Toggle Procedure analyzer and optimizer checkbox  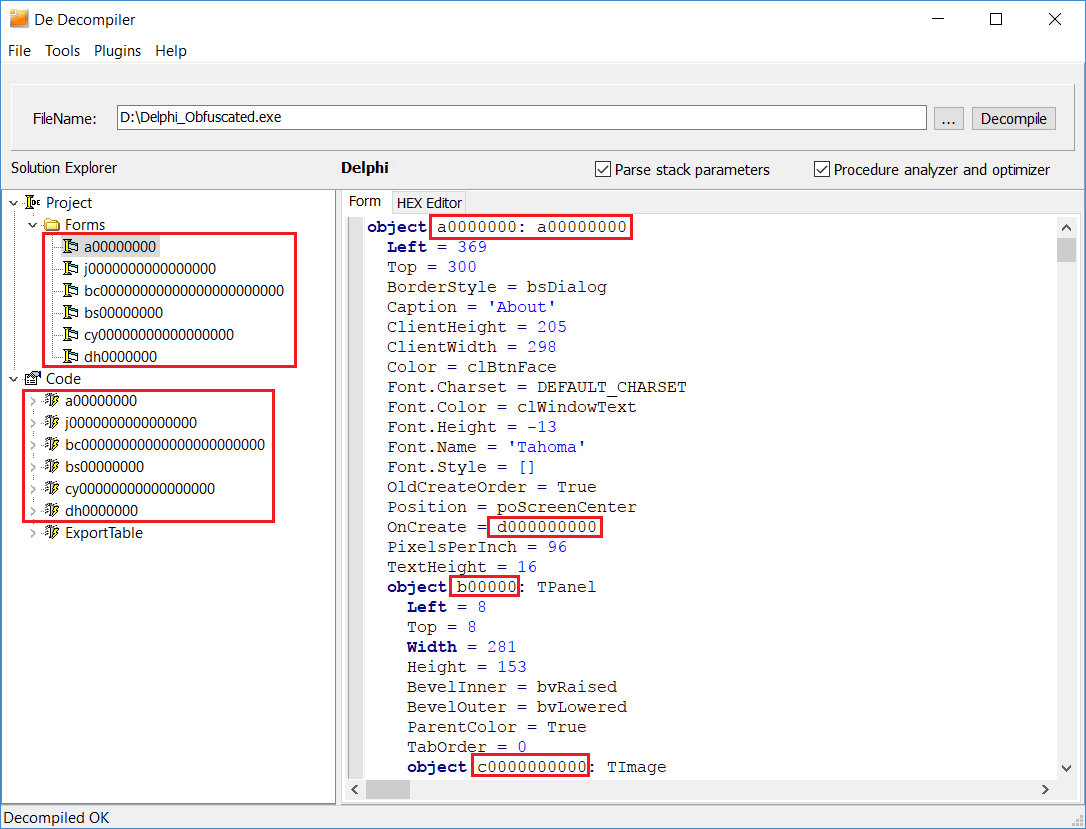click(821, 170)
